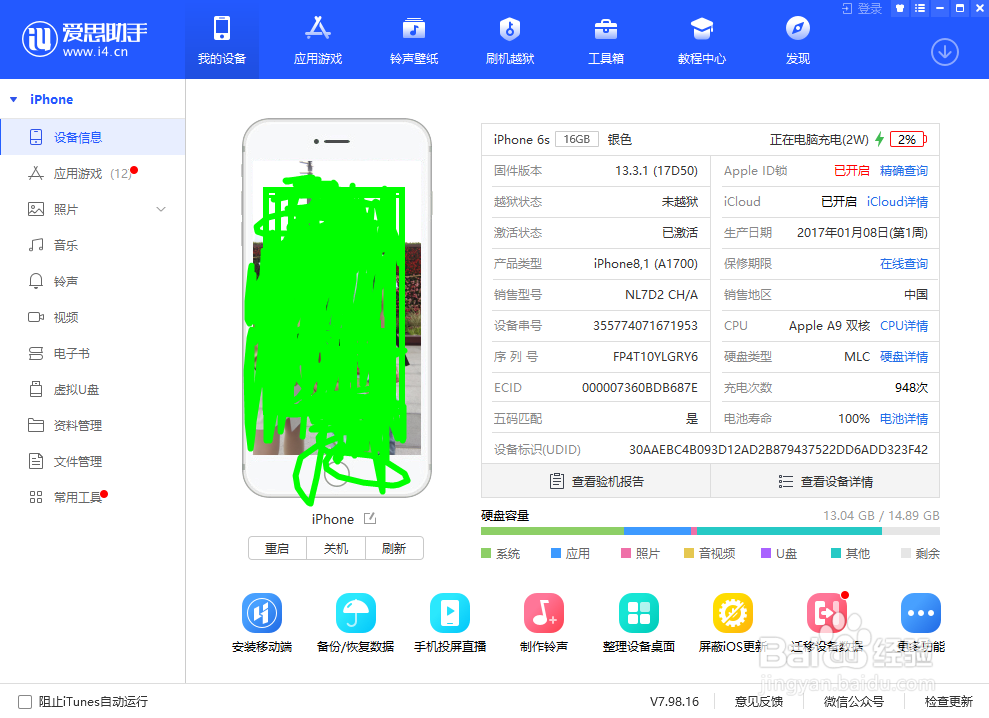Image resolution: width=989 pixels, height=718 pixels.
Task: Select 音乐 in the sidebar
Action: pyautogui.click(x=93, y=245)
